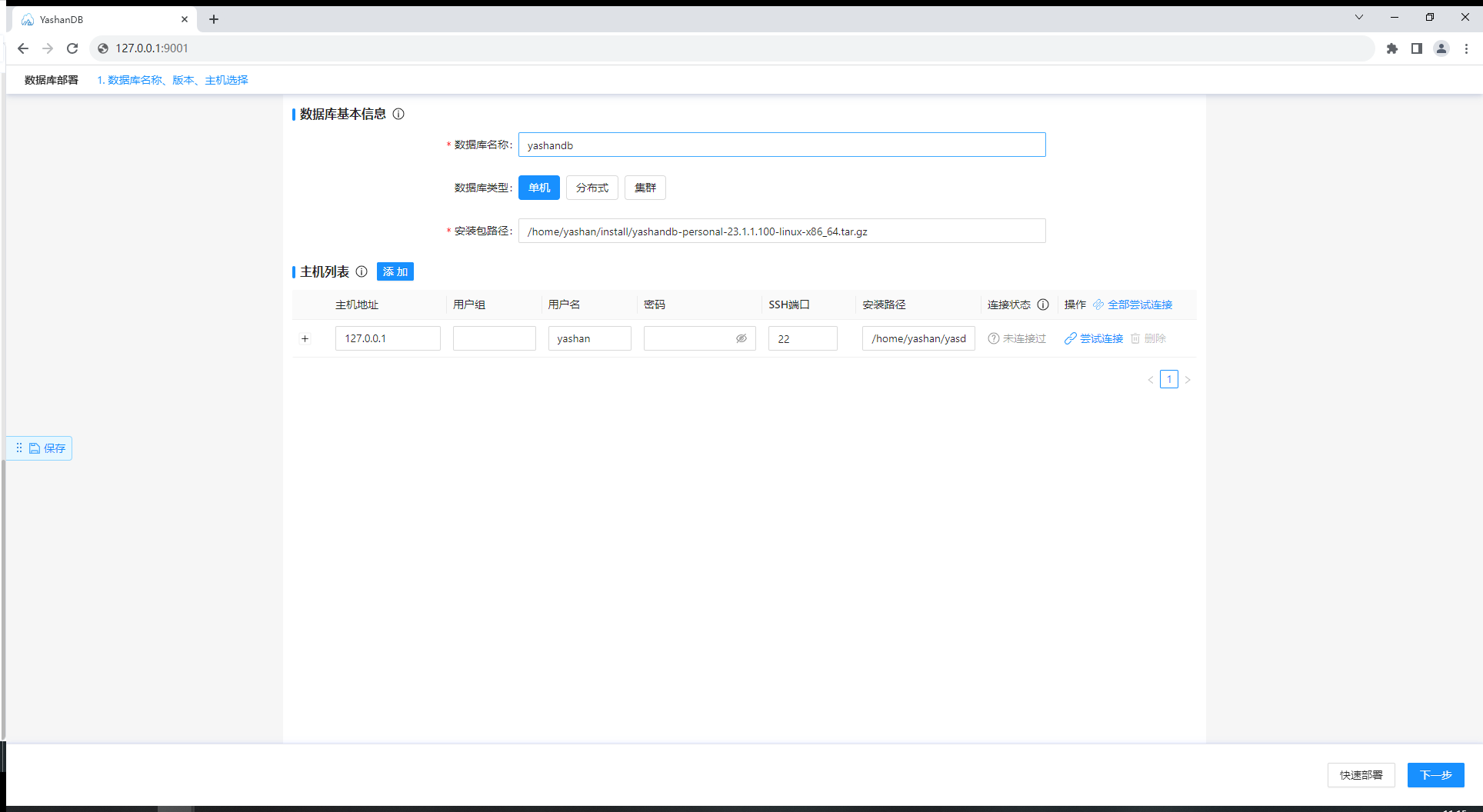
Task: Reload the page
Action: point(72,48)
